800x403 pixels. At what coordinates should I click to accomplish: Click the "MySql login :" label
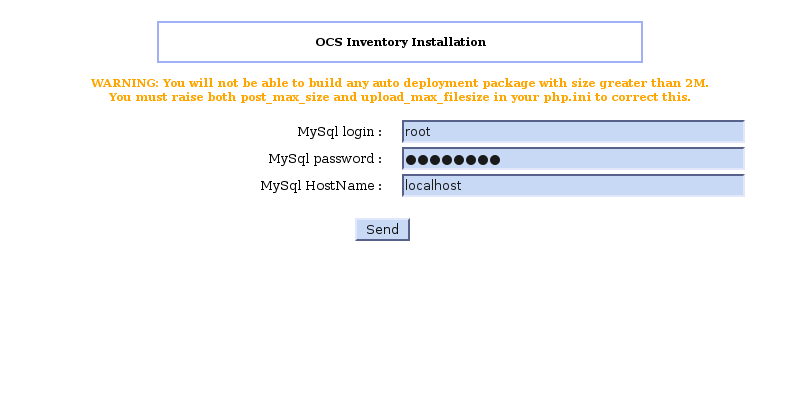[x=339, y=132]
